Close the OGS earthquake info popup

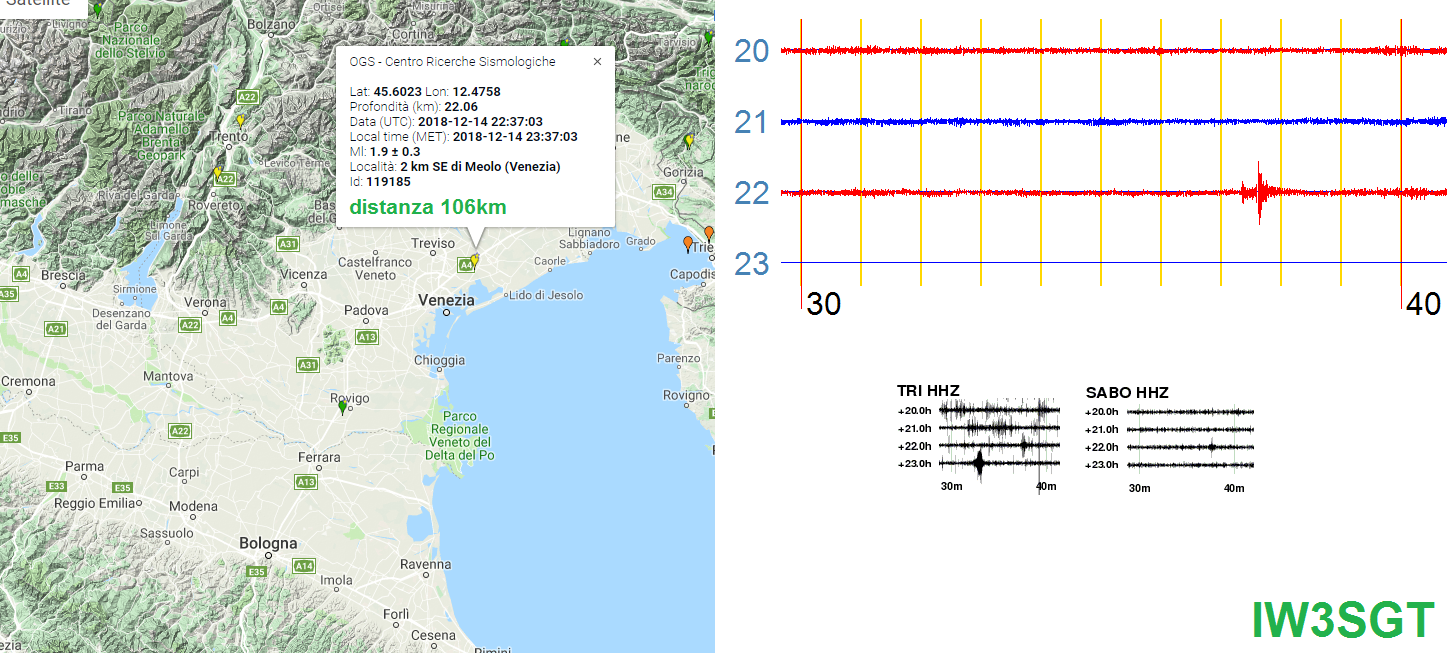(x=597, y=61)
